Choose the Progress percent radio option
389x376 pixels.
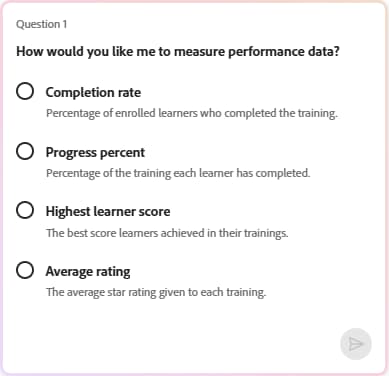25,151
